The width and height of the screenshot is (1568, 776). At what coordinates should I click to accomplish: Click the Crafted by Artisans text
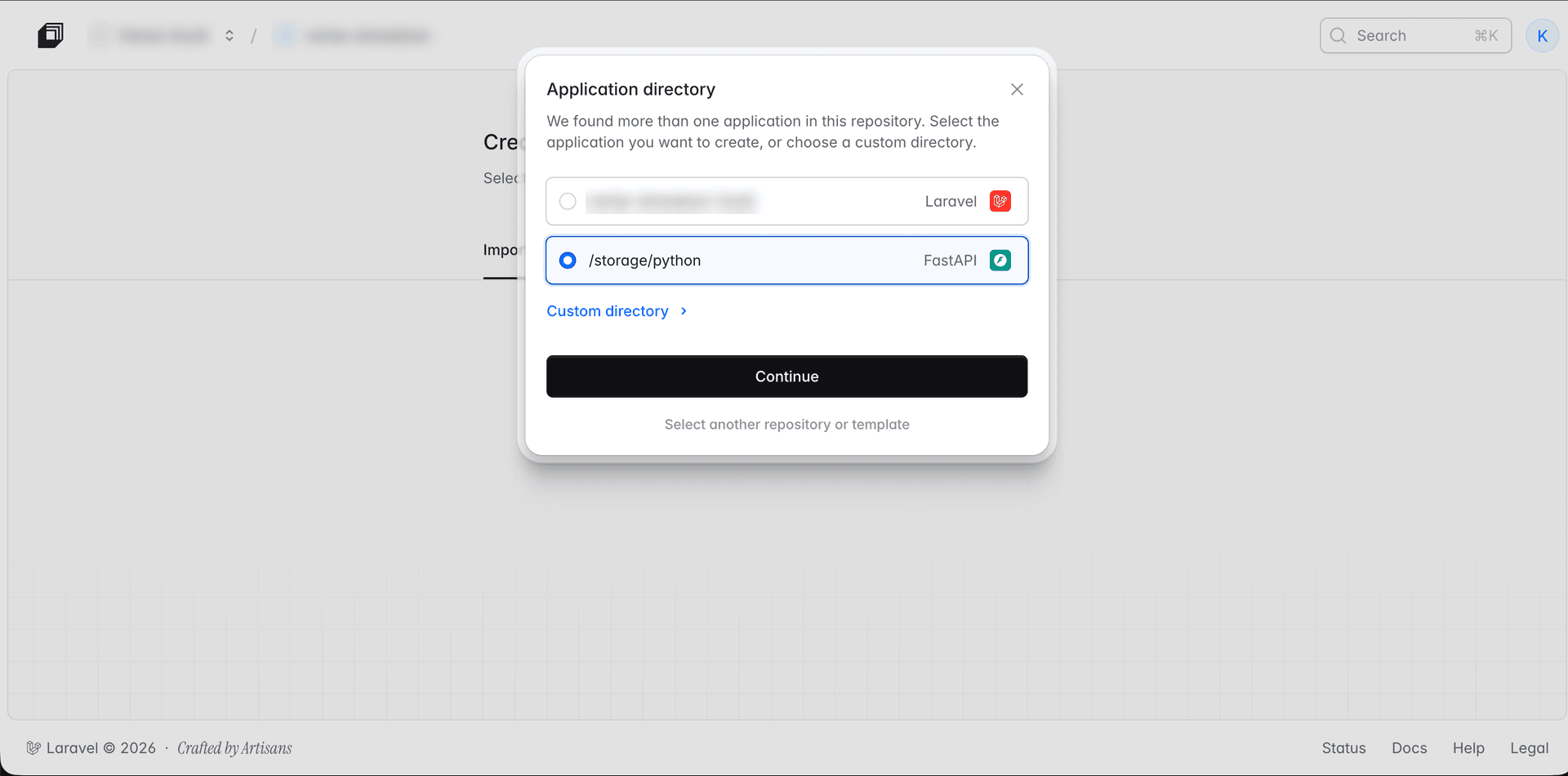[x=234, y=748]
